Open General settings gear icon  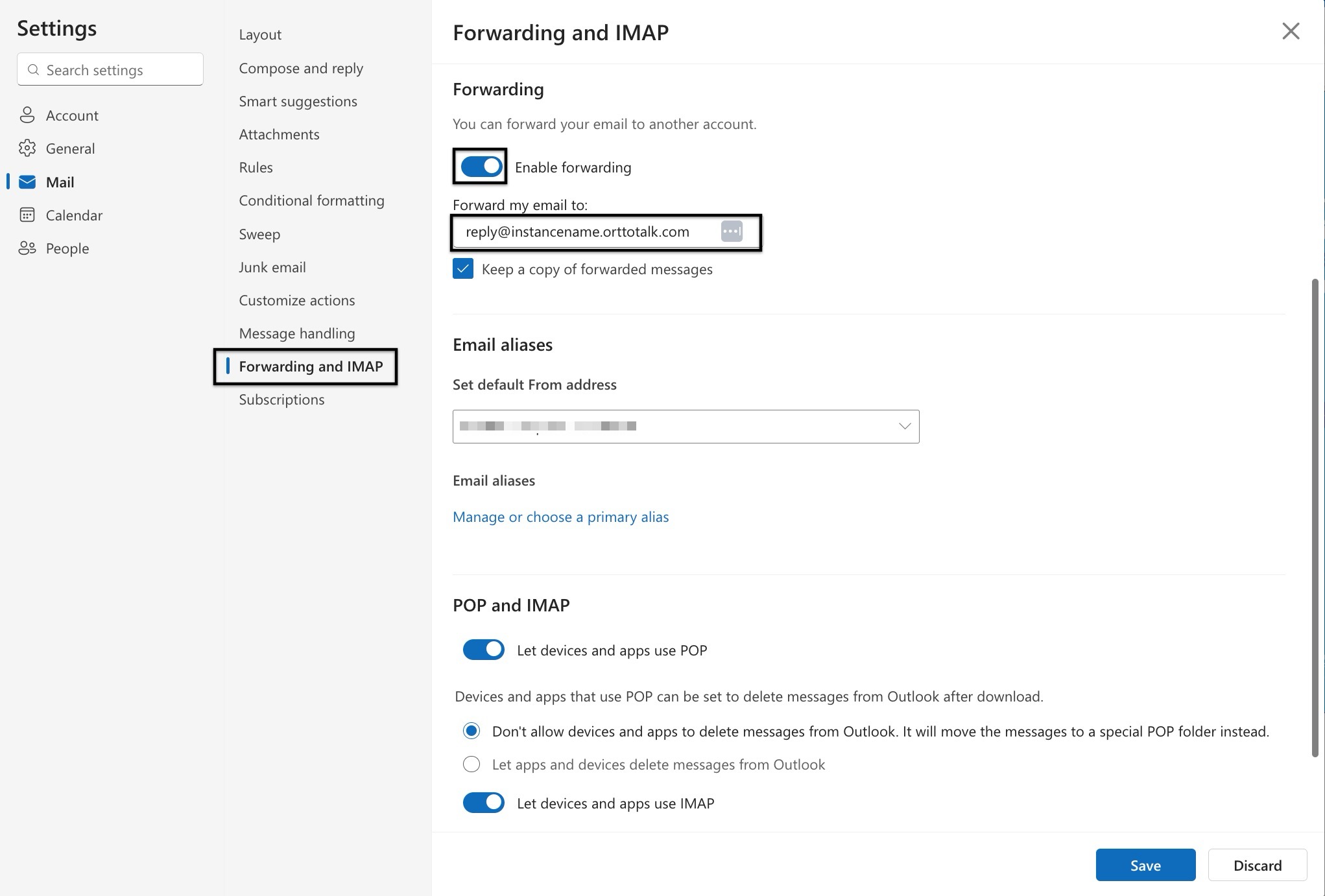click(x=27, y=148)
